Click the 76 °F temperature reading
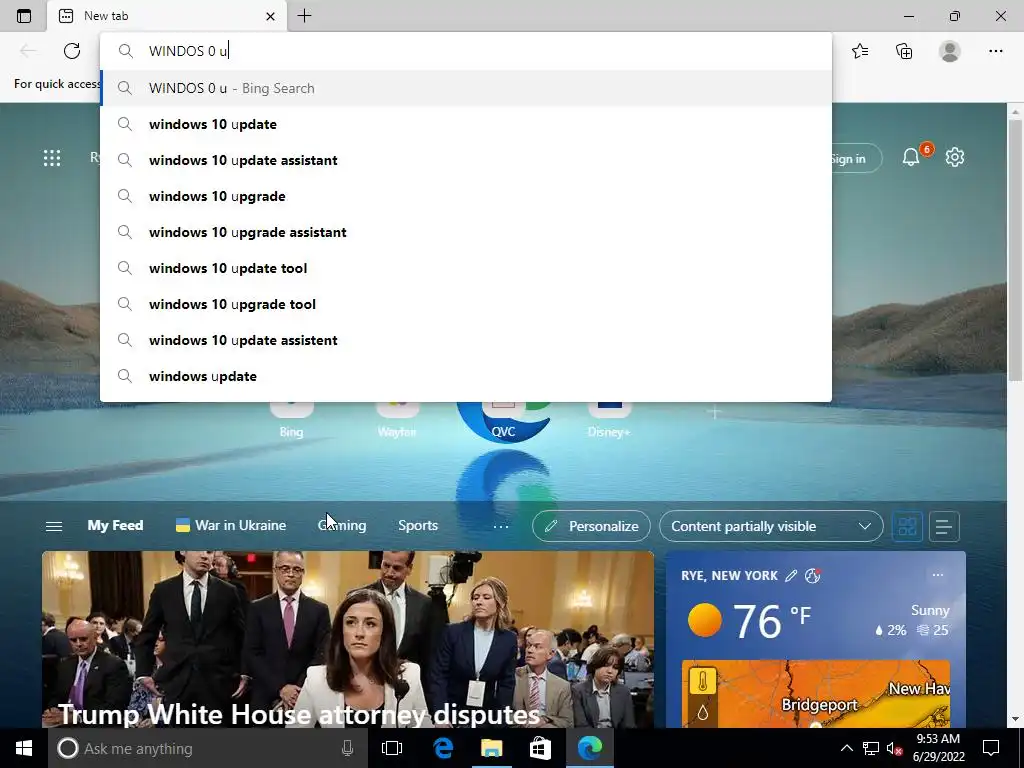Image resolution: width=1024 pixels, height=768 pixels. pyautogui.click(x=771, y=620)
